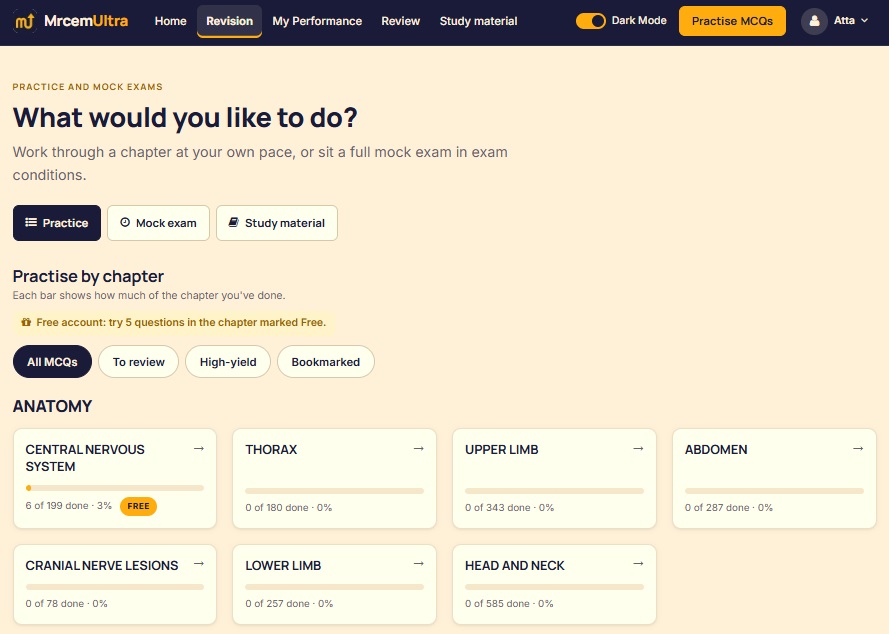Viewport: 889px width, 634px height.
Task: Open the Abdomen chapter arrow
Action: click(858, 449)
